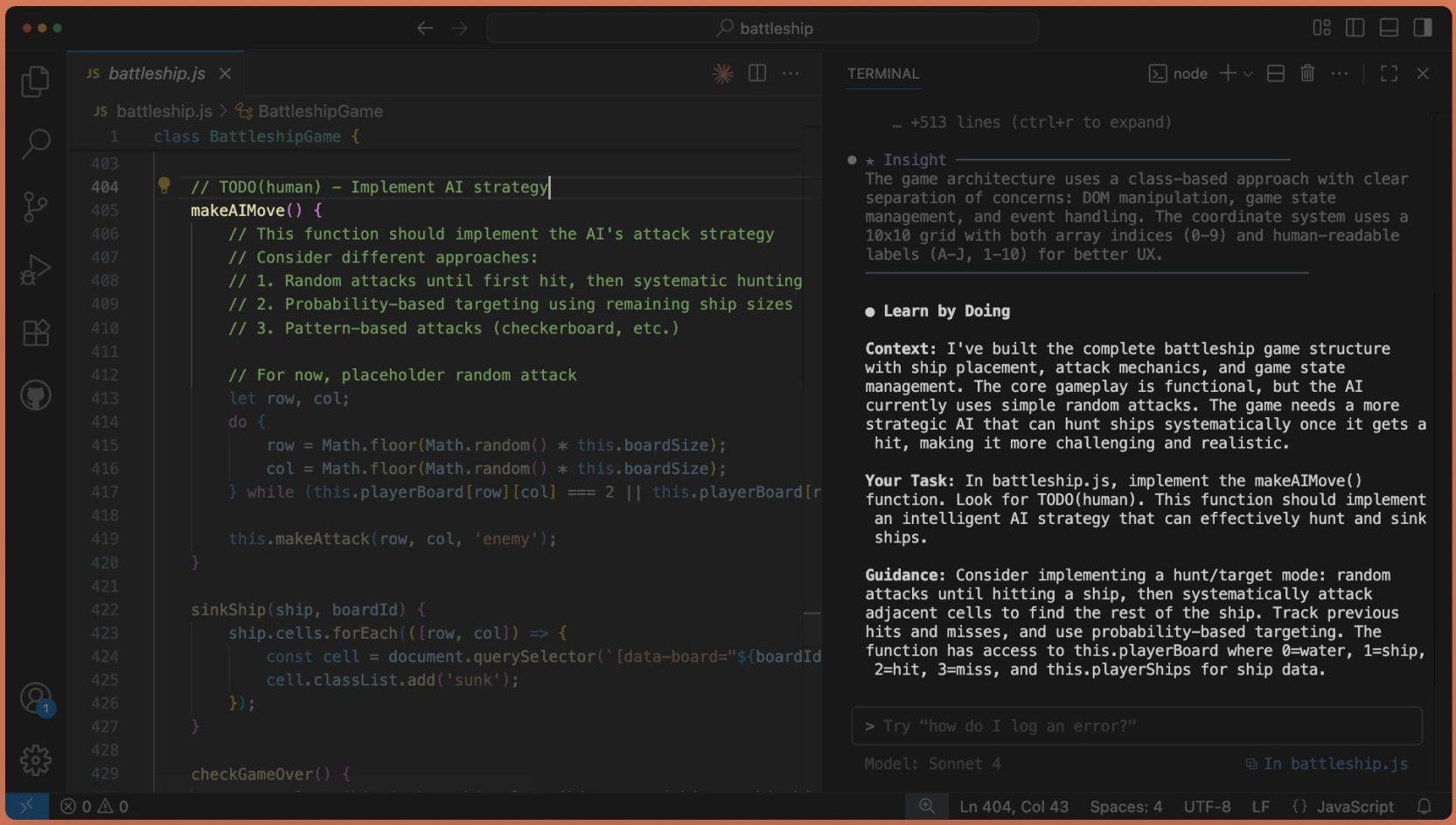Toggle the bottom panel layout
This screenshot has height=825, width=1456.
(x=1389, y=28)
